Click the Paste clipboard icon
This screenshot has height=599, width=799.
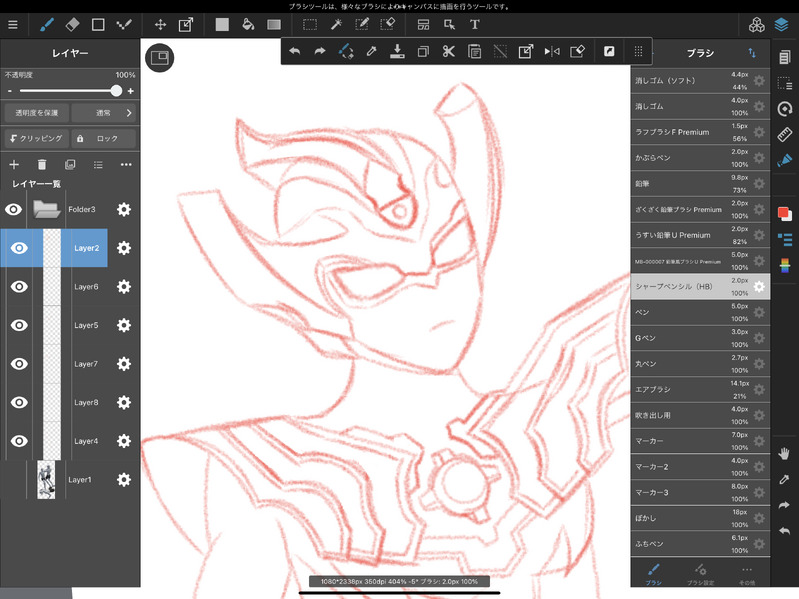click(x=474, y=51)
